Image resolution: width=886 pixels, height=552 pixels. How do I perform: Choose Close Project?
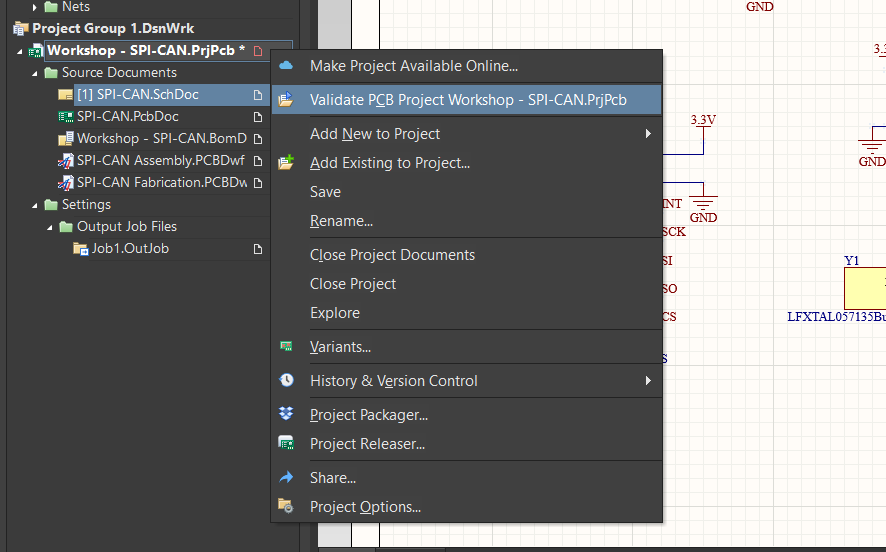coord(467,284)
